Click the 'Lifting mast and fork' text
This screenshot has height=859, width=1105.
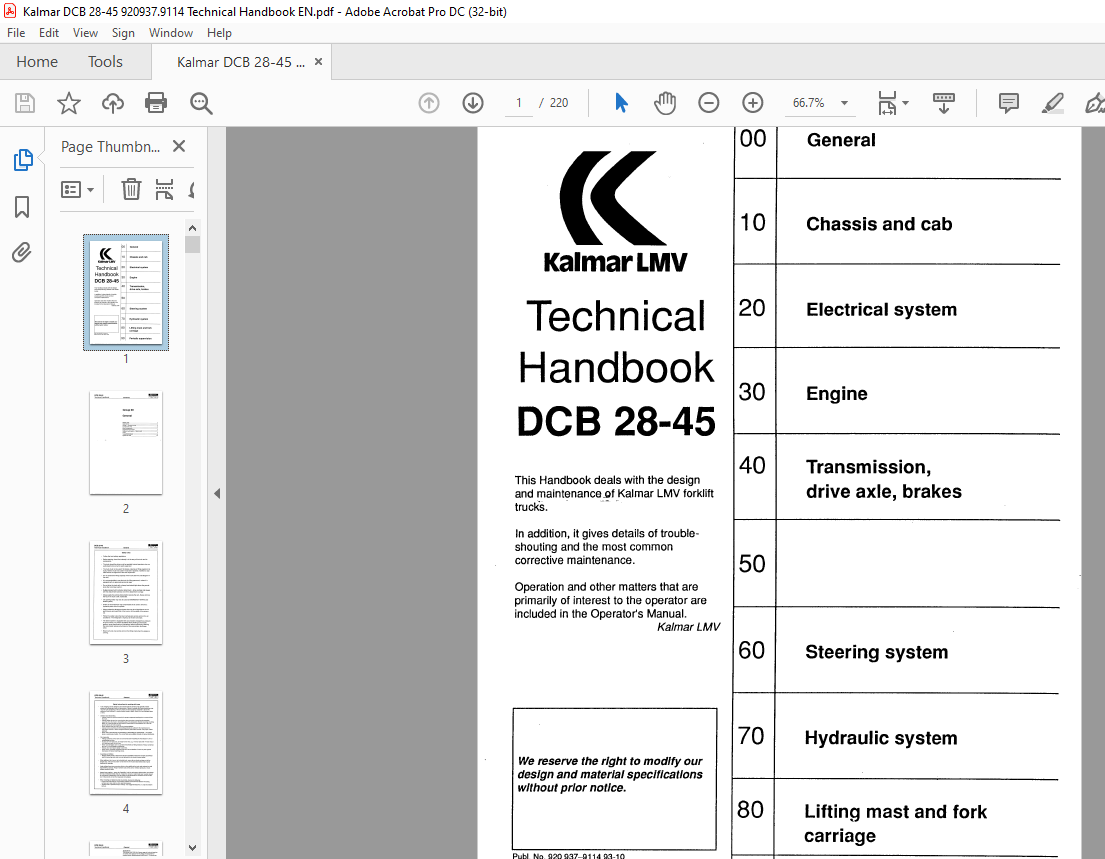coord(895,812)
